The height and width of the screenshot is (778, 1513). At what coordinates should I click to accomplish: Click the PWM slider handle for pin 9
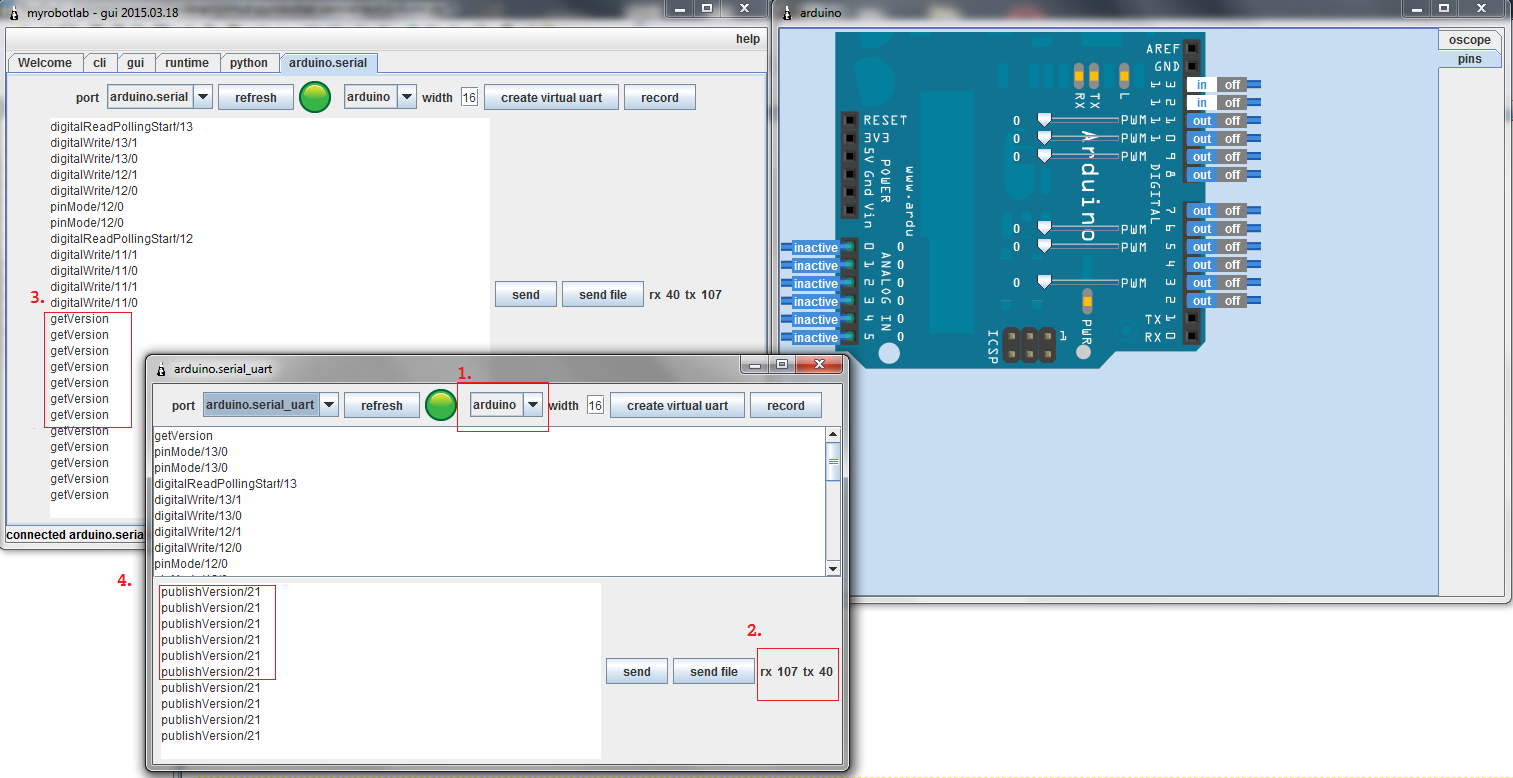tap(1045, 156)
